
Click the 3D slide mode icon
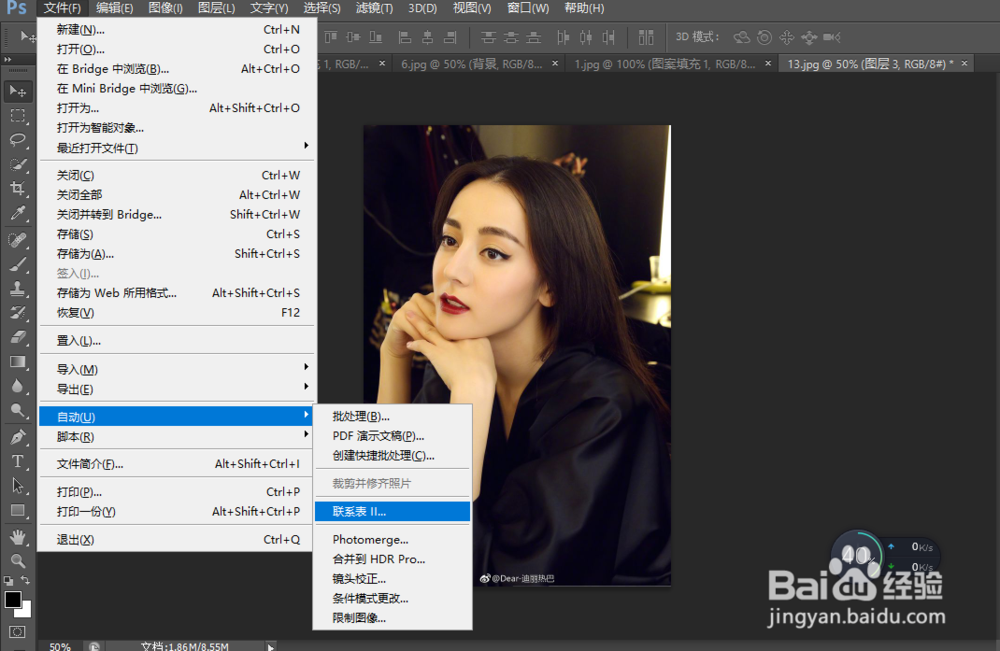click(809, 37)
